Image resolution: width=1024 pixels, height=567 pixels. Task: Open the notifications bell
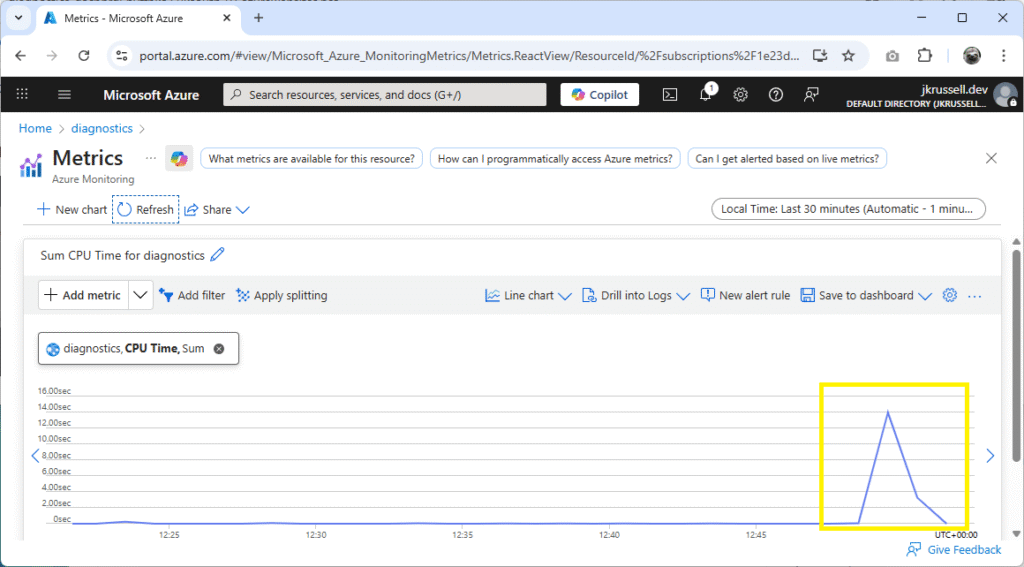click(x=706, y=94)
